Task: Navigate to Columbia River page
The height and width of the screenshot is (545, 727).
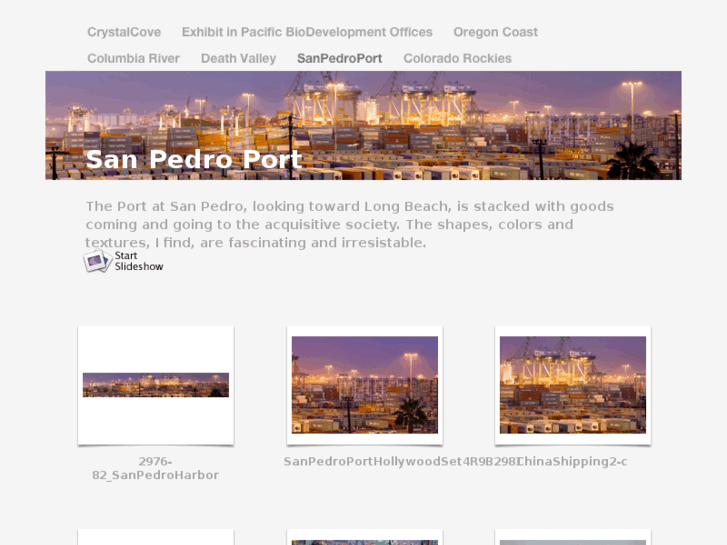Action: 133,58
